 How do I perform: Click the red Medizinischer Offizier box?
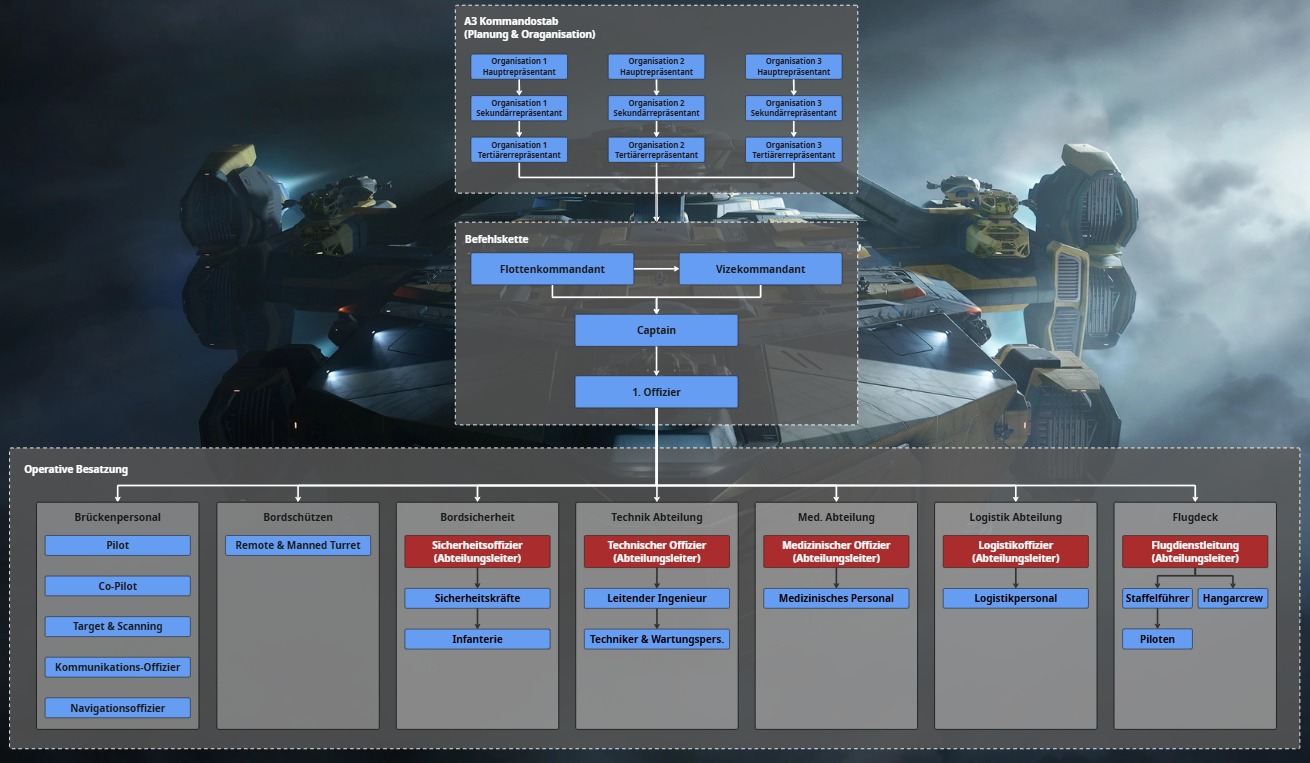(836, 551)
